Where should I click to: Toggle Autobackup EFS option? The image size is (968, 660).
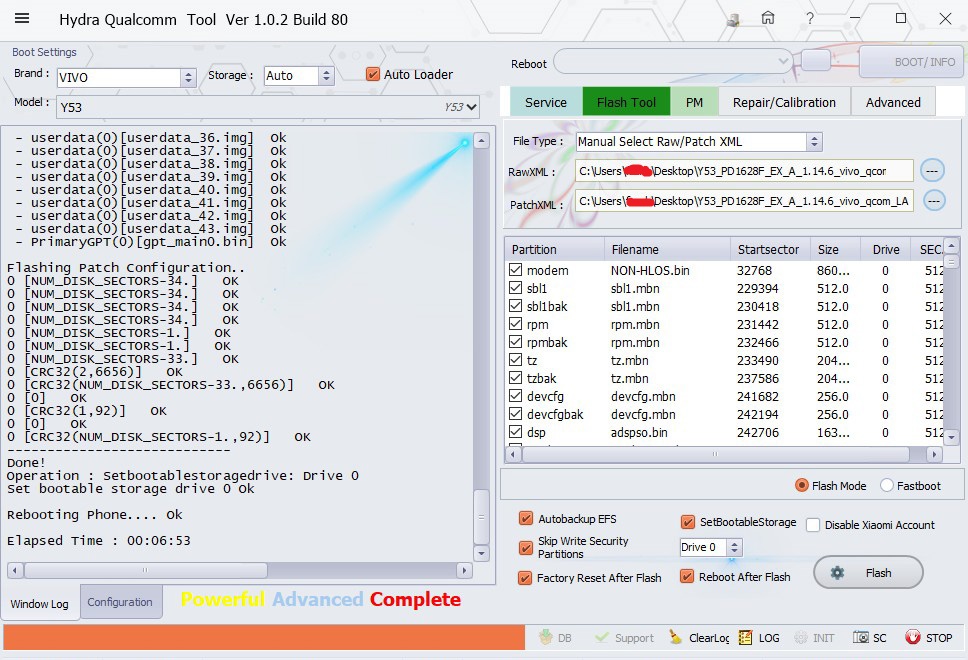click(x=525, y=519)
